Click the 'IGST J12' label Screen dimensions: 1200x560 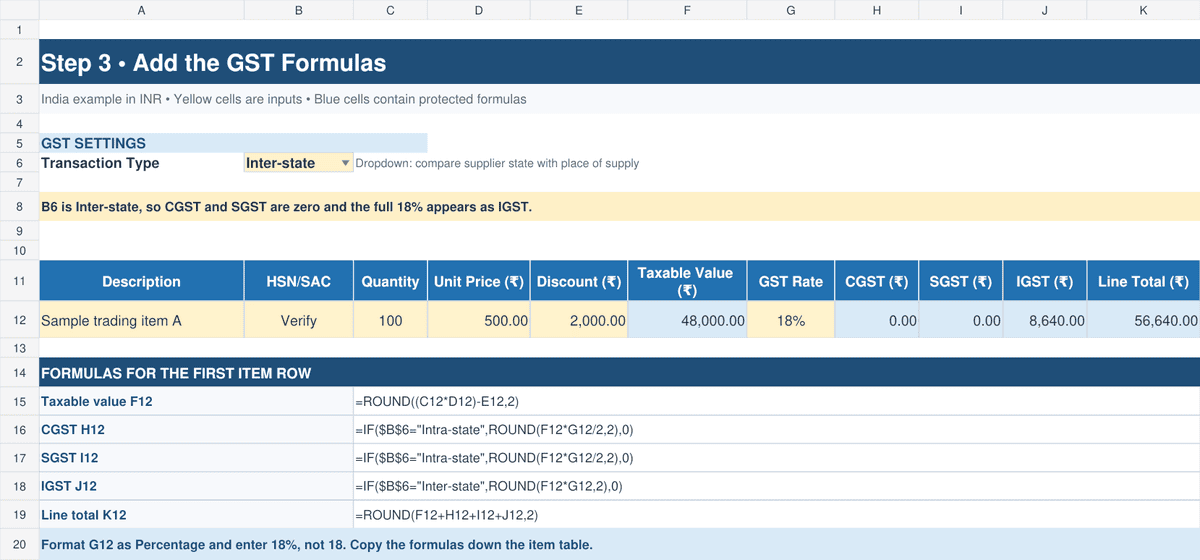(71, 487)
